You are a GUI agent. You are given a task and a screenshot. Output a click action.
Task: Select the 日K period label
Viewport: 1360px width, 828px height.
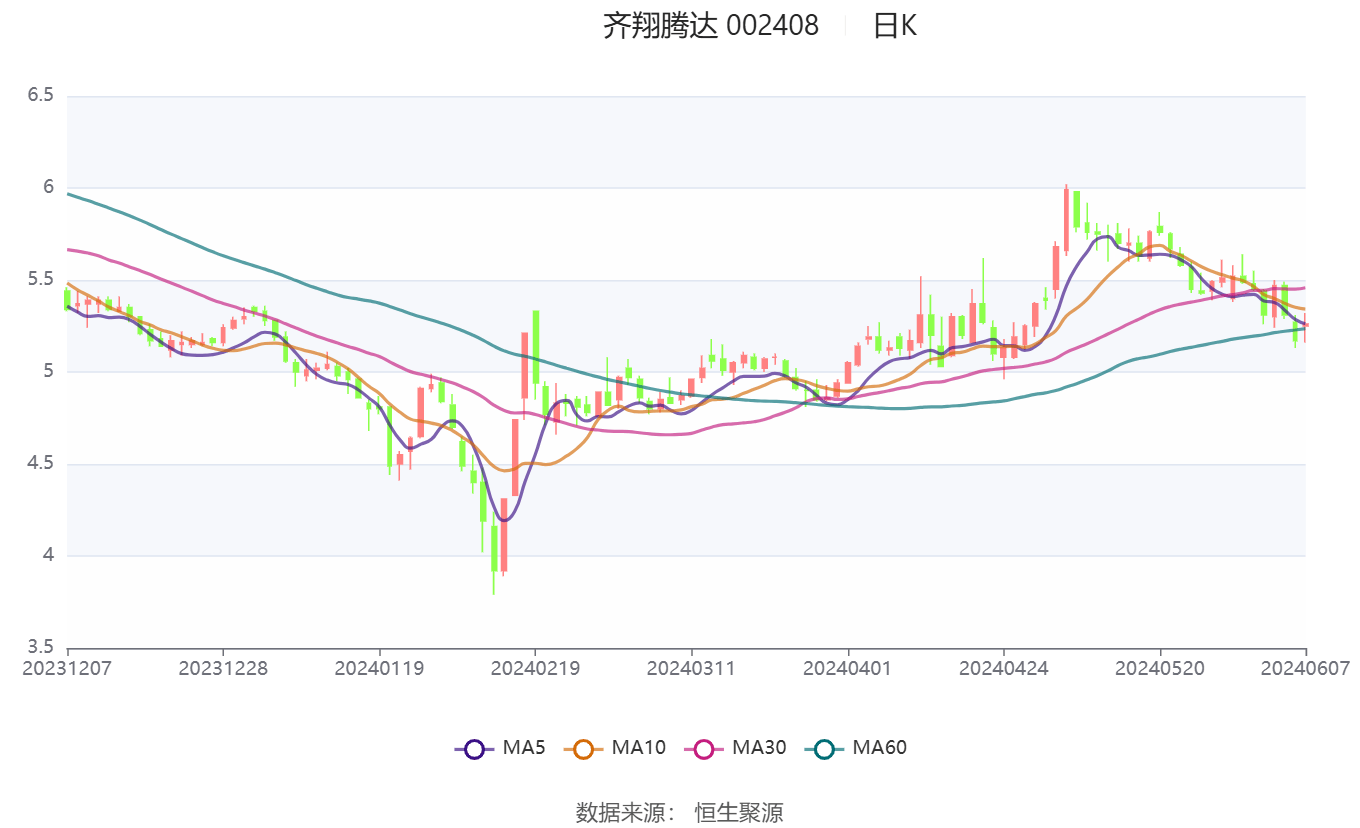pyautogui.click(x=894, y=26)
